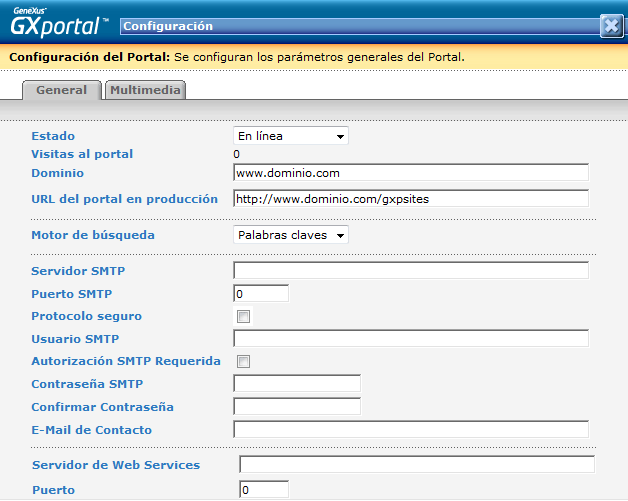This screenshot has height=501, width=628.
Task: Select the E-Mail de Contacto field
Action: (x=410, y=430)
